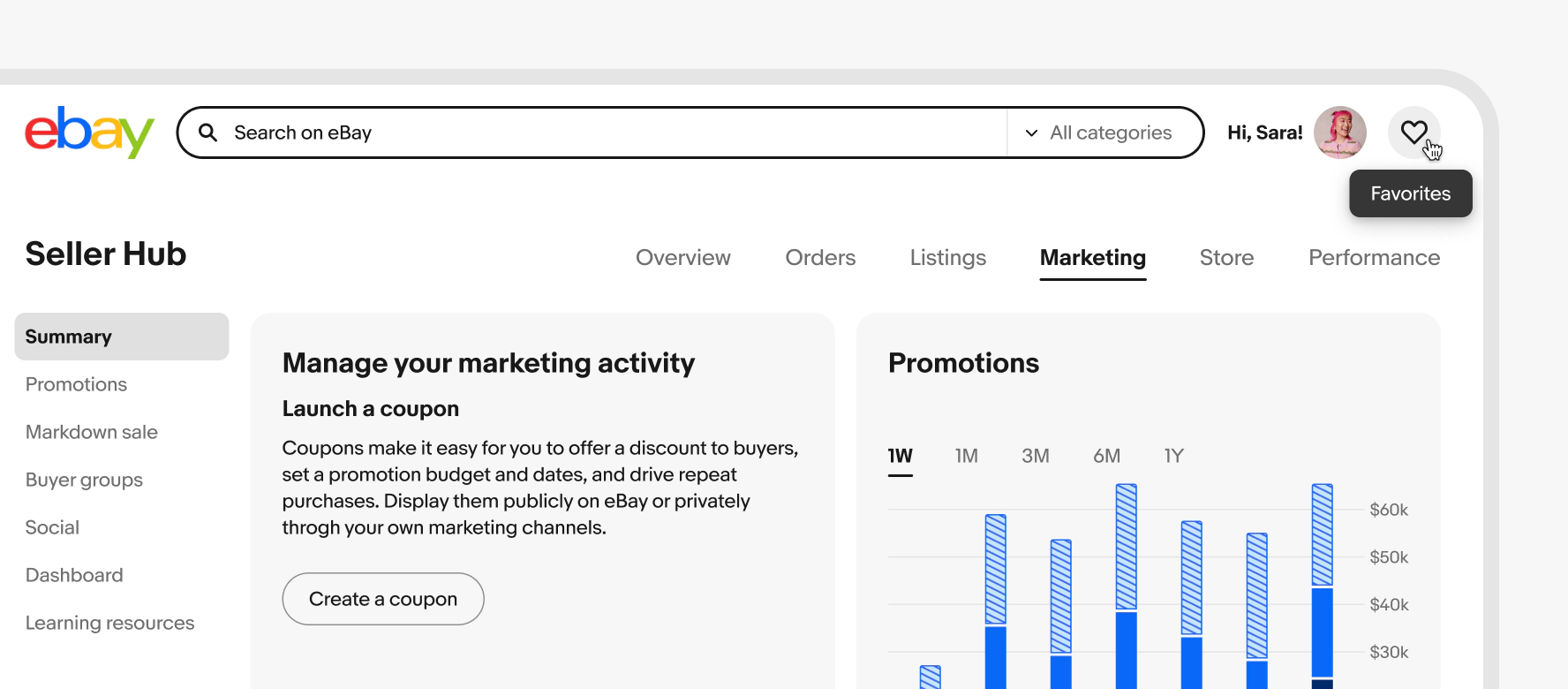Select the Marketing tab
The image size is (1568, 689).
pos(1093,258)
